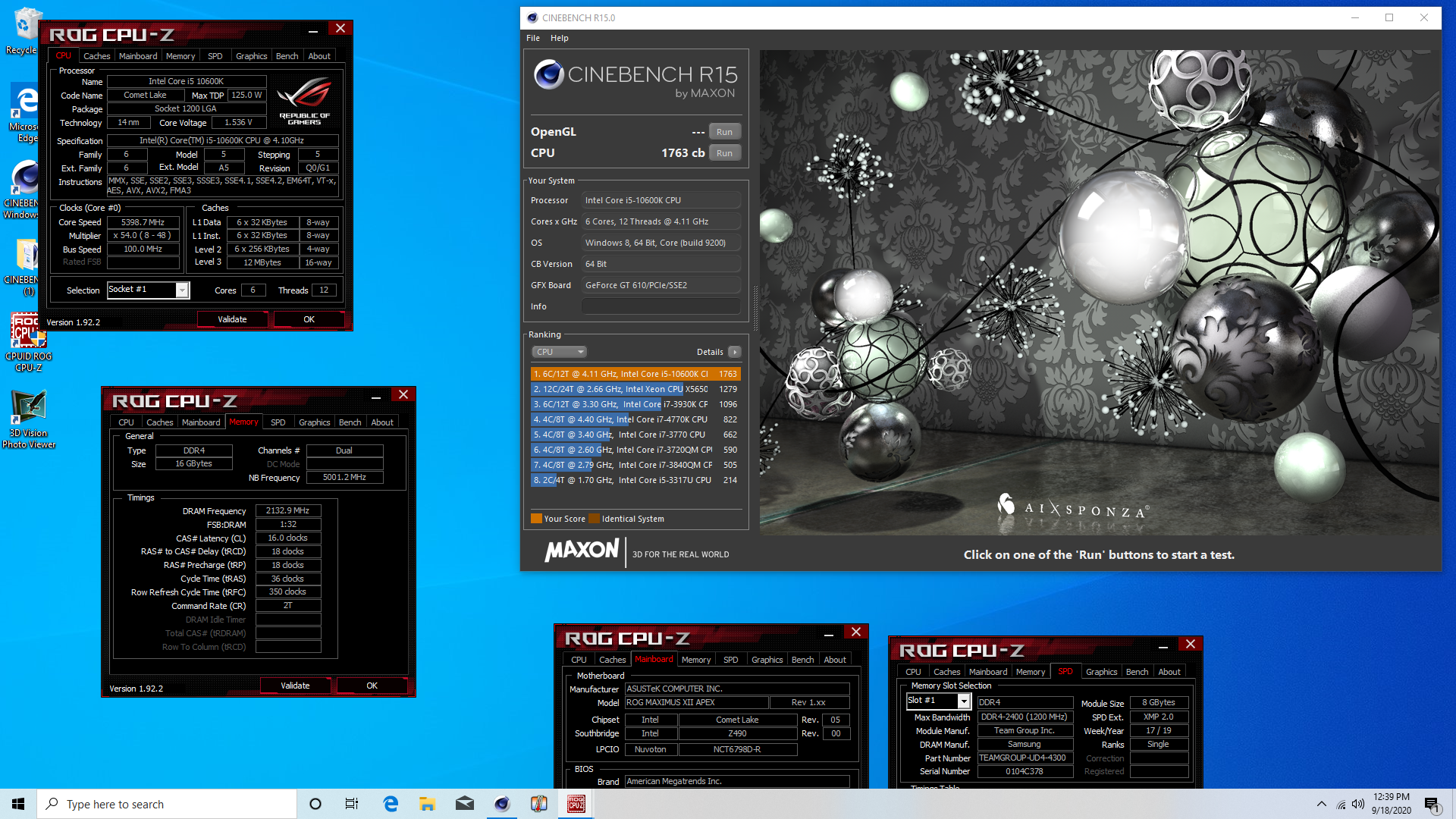Show hidden system tray icons
This screenshot has width=1456, height=819.
click(x=1322, y=804)
